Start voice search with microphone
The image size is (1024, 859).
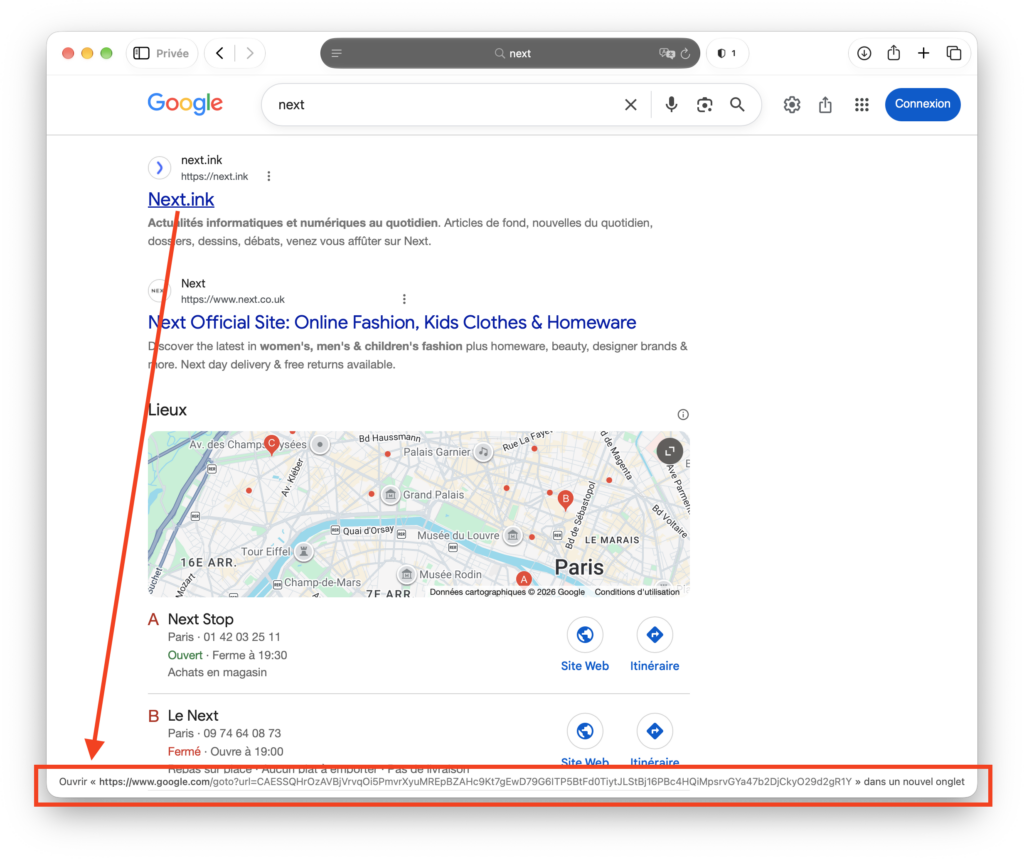[x=671, y=105]
